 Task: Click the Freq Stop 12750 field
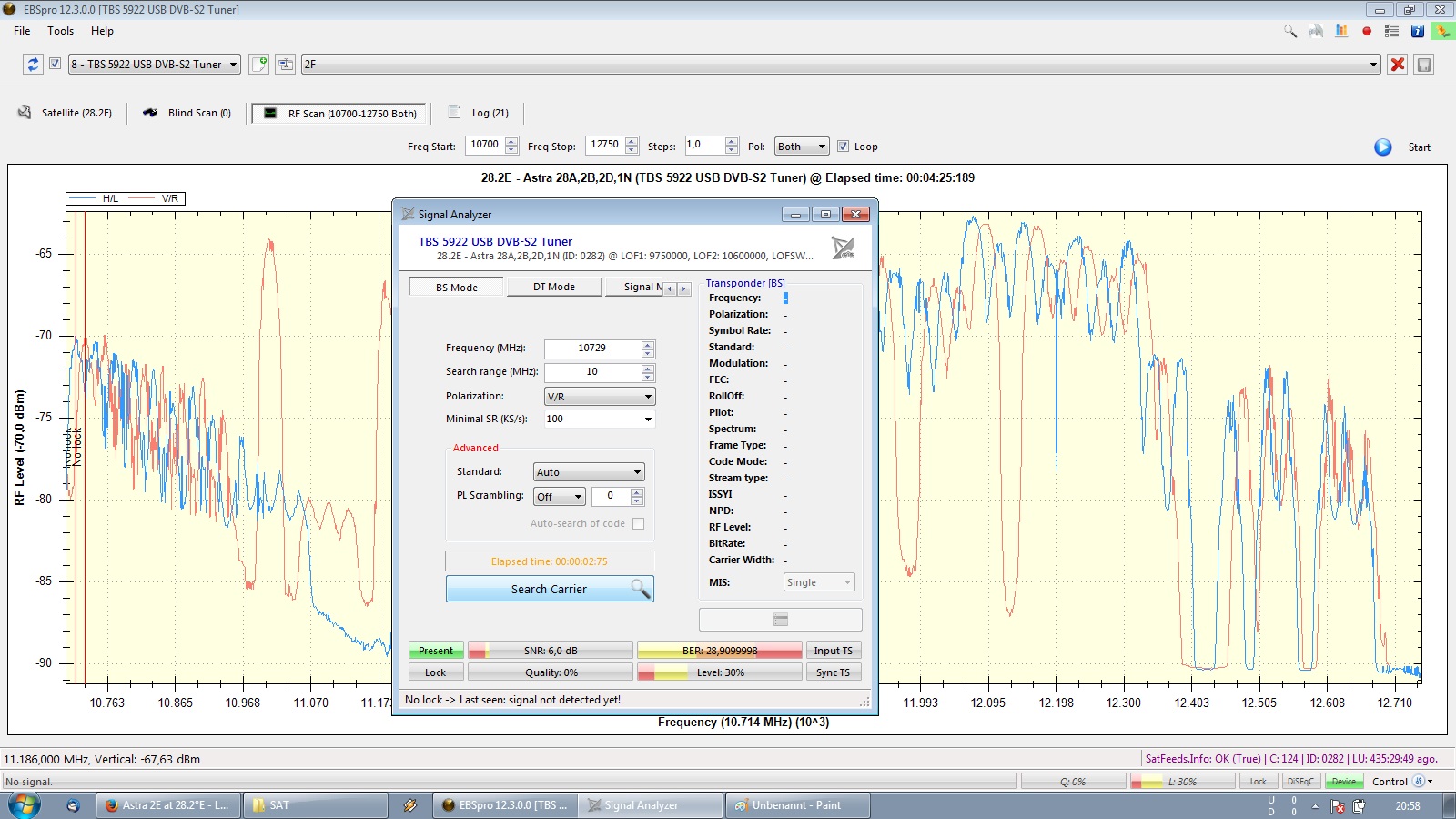point(605,146)
